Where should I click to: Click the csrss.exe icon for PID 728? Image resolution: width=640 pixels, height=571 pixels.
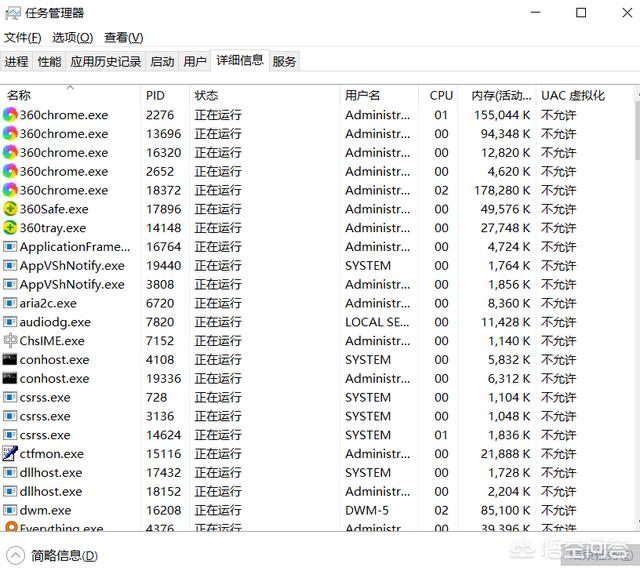click(10, 397)
